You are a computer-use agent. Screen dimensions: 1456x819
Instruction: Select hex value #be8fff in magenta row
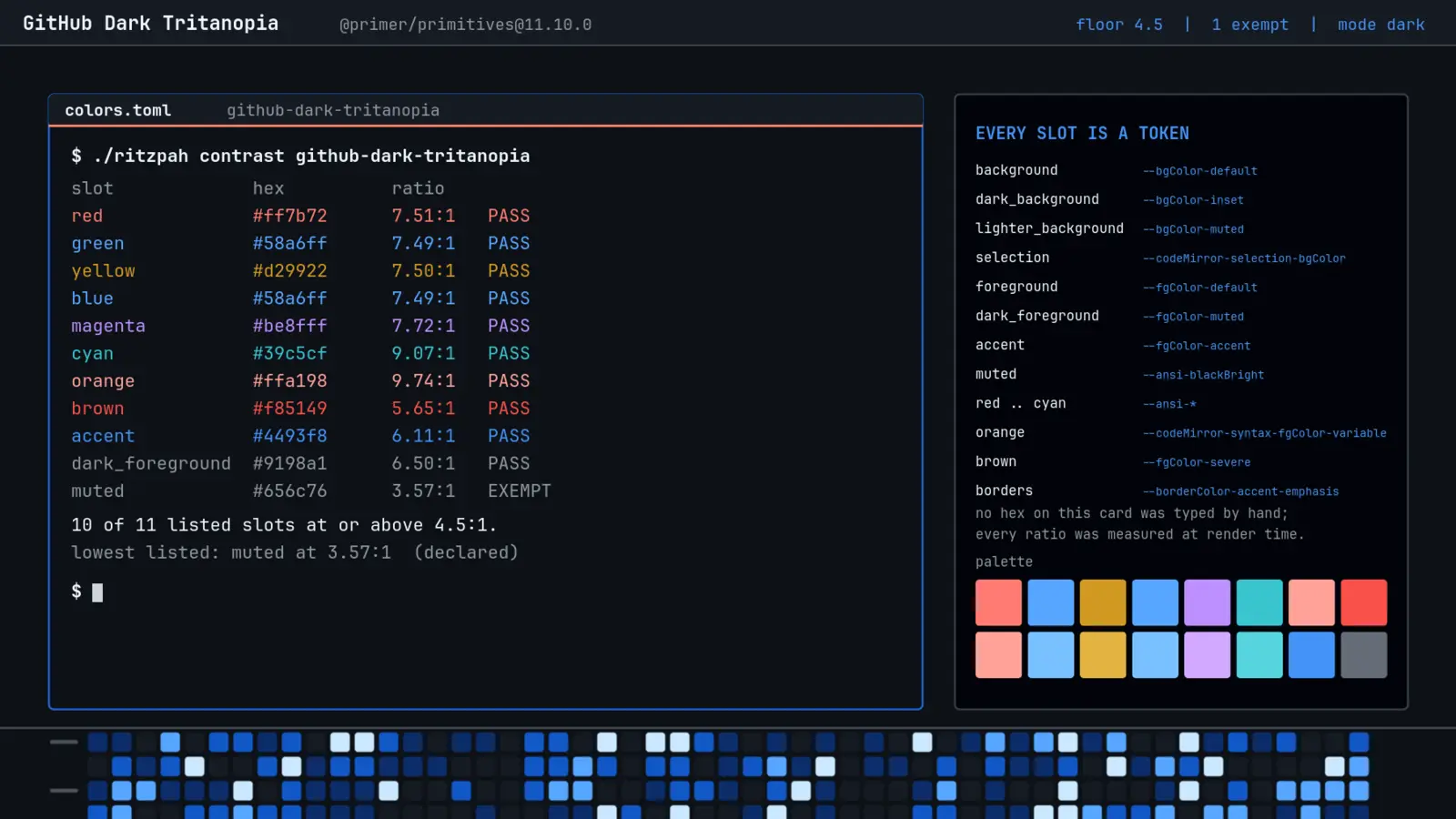[x=289, y=326]
